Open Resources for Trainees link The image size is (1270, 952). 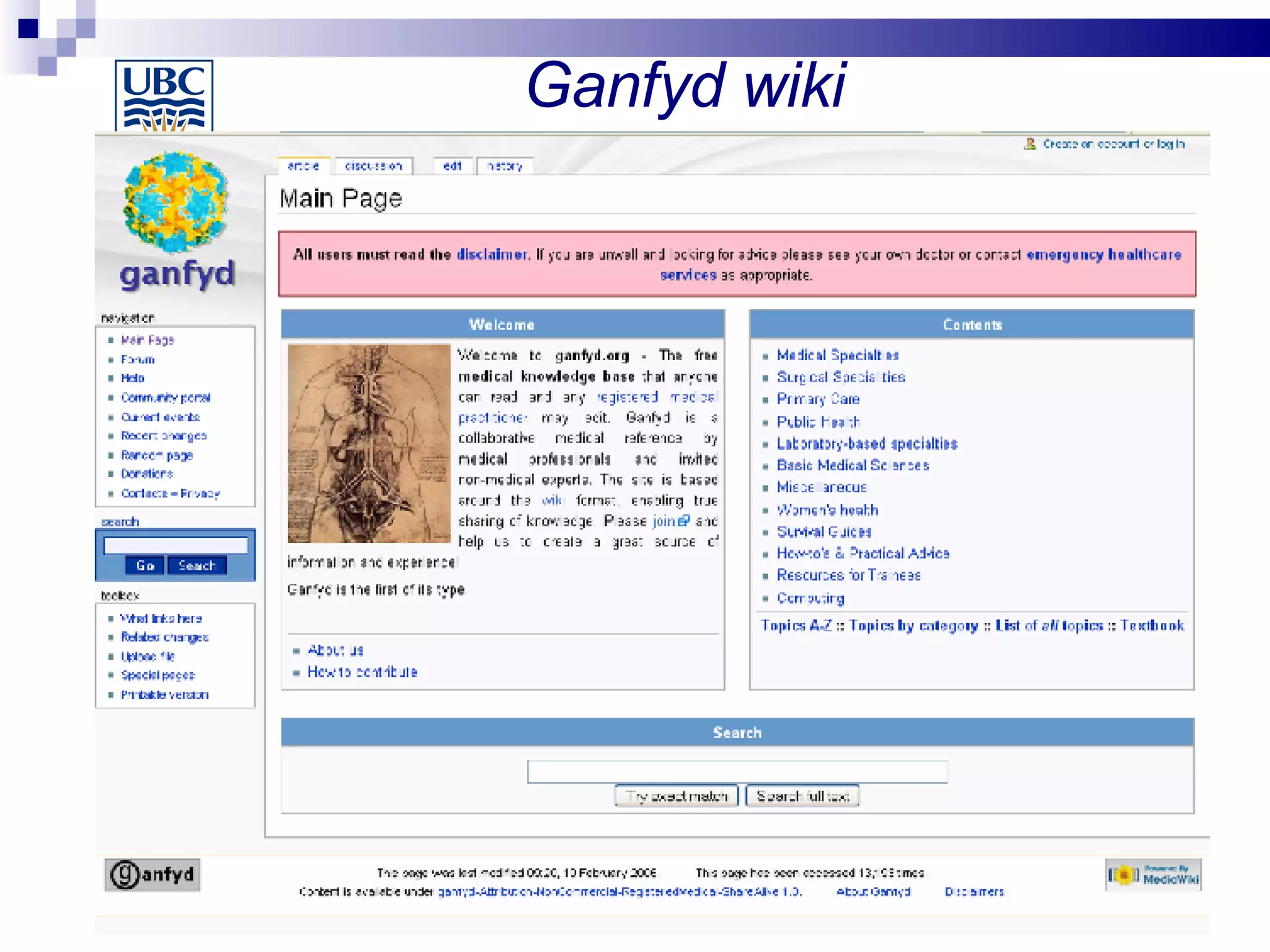(849, 575)
